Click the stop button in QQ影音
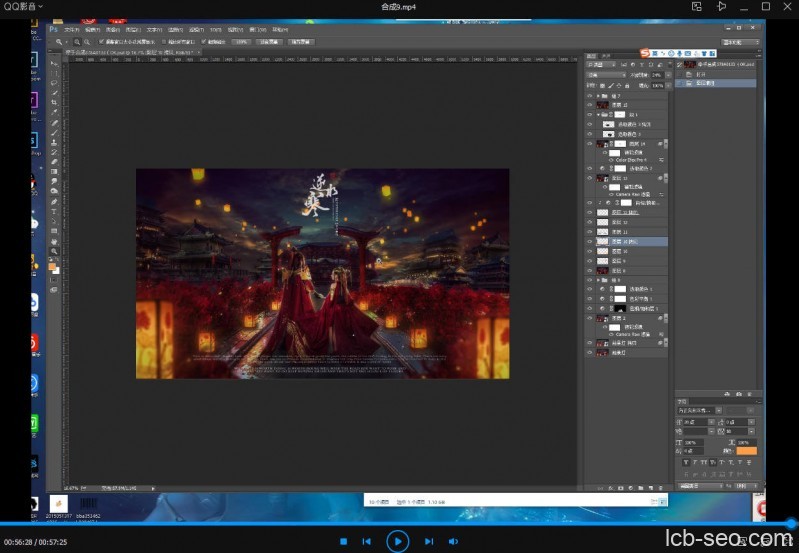The image size is (799, 553). coord(343,541)
